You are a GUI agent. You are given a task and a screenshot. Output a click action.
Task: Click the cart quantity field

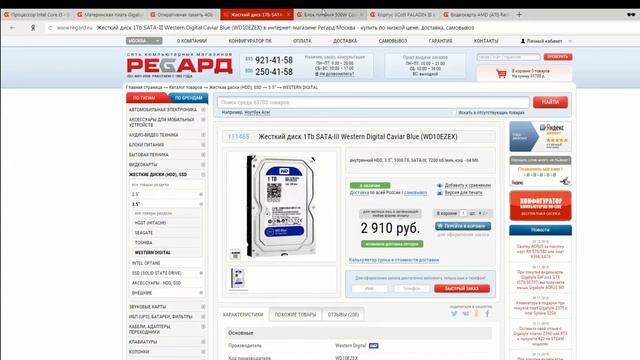[463, 213]
